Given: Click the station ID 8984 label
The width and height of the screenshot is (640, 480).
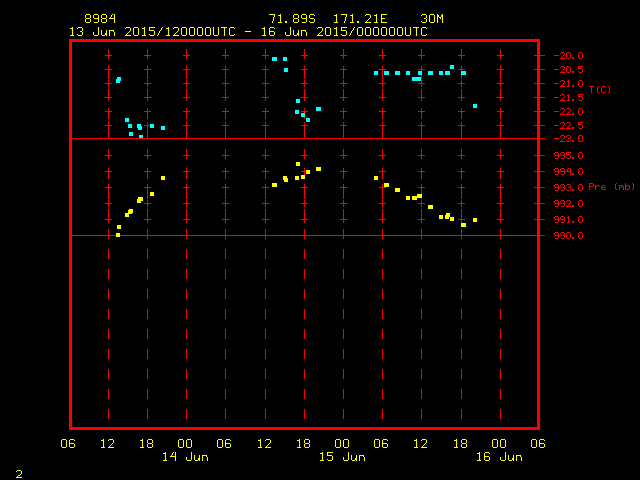Looking at the screenshot, I should coord(100,19).
